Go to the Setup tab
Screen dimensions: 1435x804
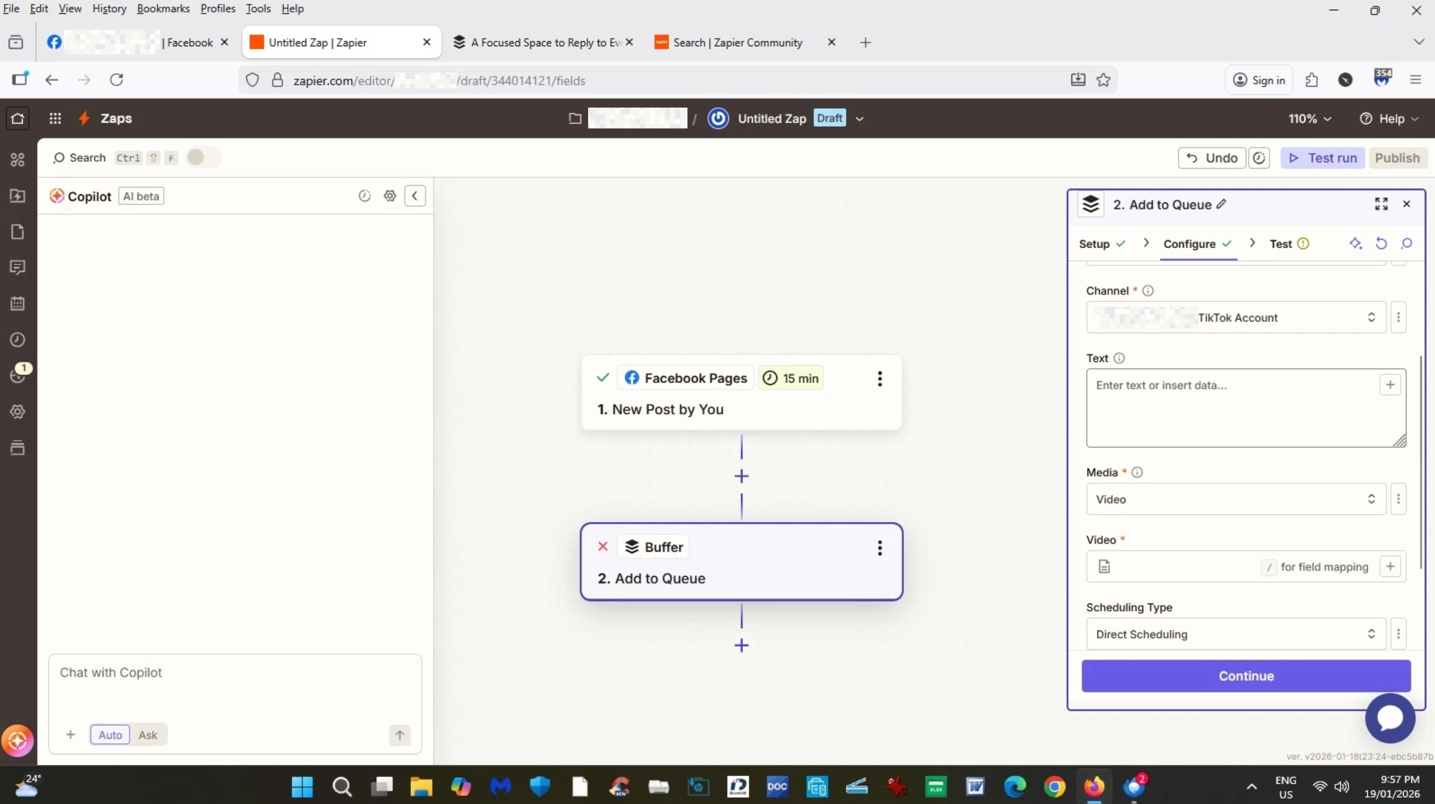1094,244
